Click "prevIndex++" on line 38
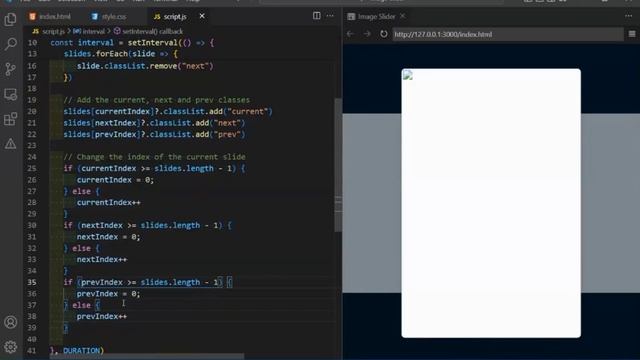The image size is (640, 360). pyautogui.click(x=102, y=316)
